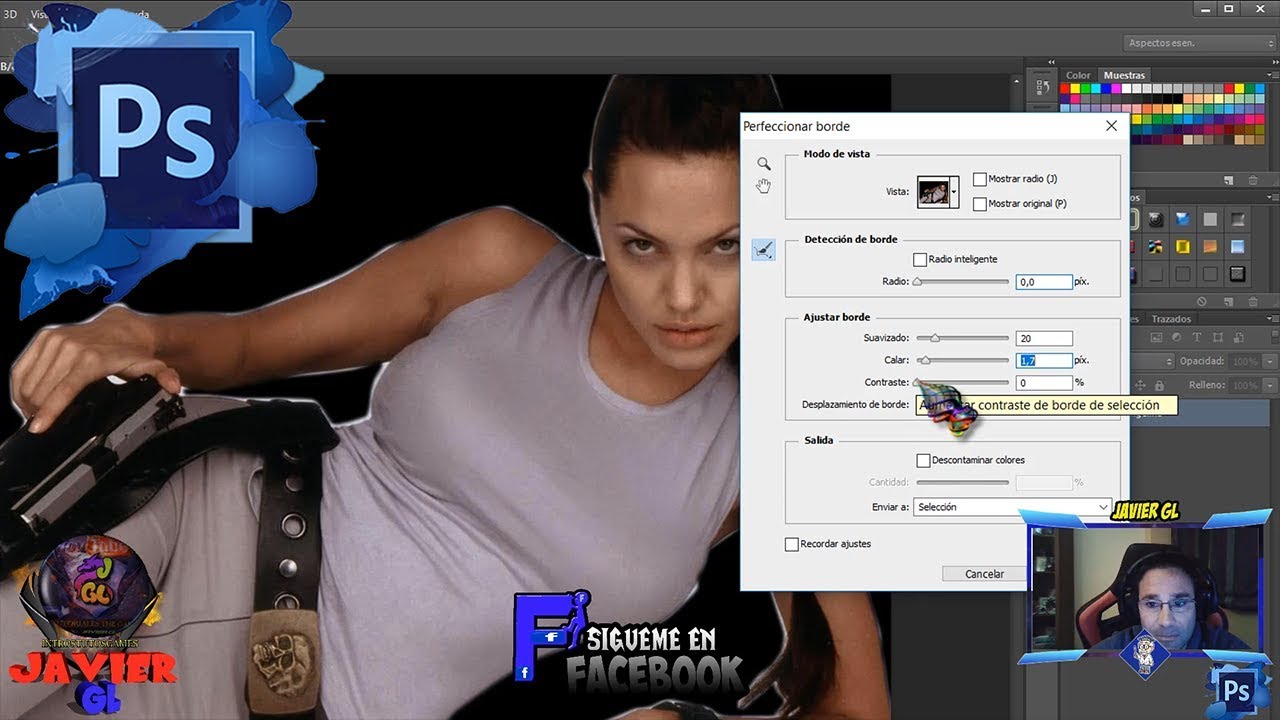The width and height of the screenshot is (1280, 720).
Task: Click the adjustment layer filter icon
Action: [x=1176, y=338]
